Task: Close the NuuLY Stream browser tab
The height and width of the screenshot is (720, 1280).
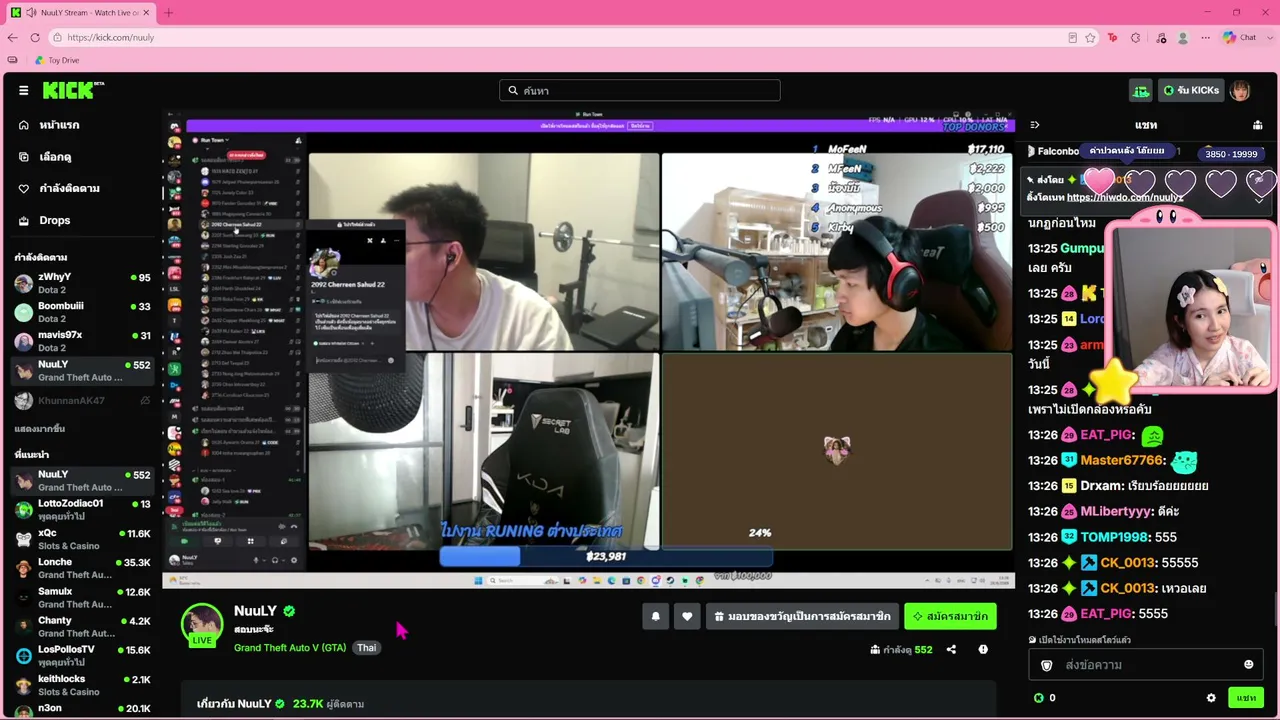Action: click(x=146, y=13)
